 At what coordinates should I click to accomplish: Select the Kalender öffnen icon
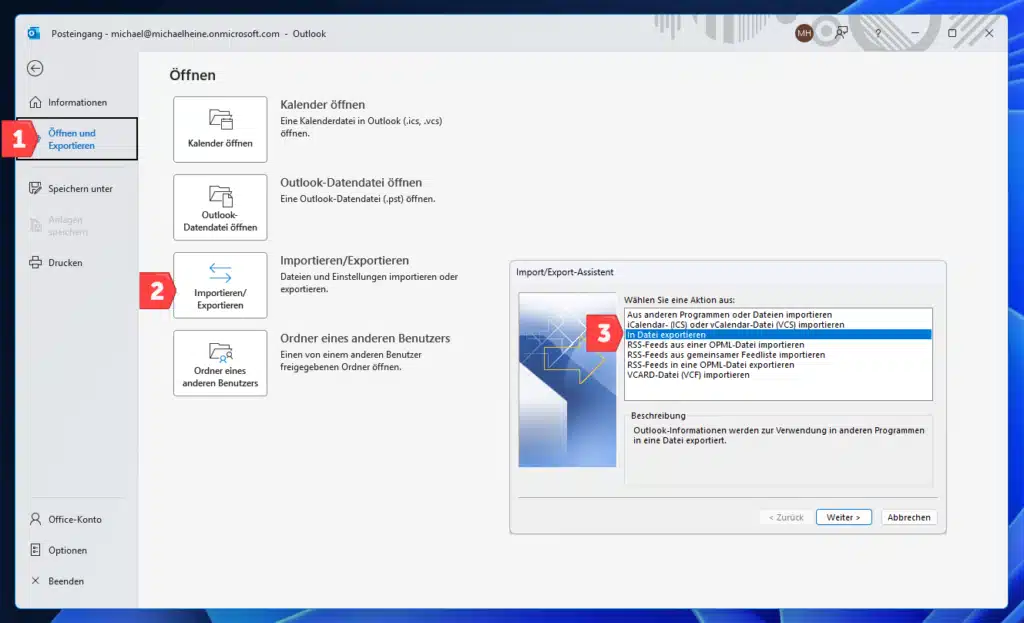click(220, 128)
